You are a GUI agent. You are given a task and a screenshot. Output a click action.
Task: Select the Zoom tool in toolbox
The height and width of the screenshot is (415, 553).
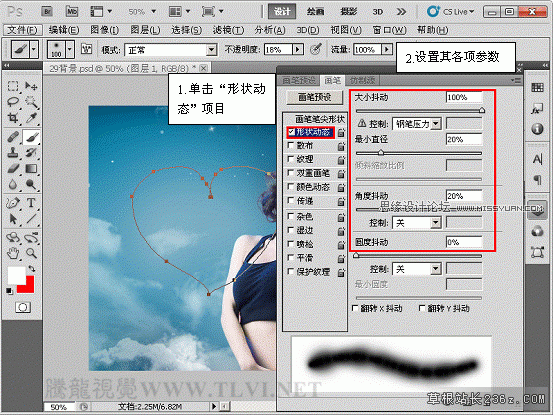(31, 253)
